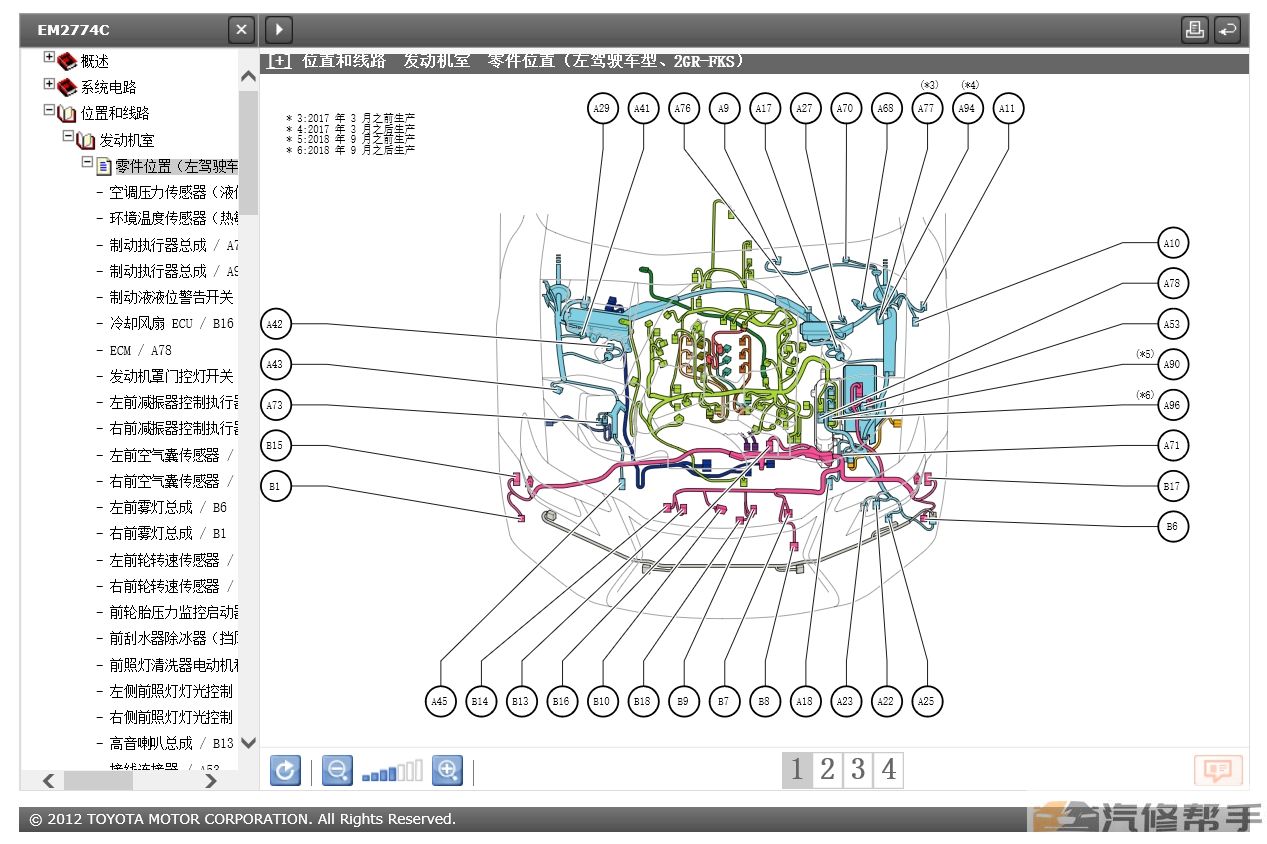The height and width of the screenshot is (844, 1267).
Task: Open the ECM / A78 entry
Action: (x=140, y=350)
